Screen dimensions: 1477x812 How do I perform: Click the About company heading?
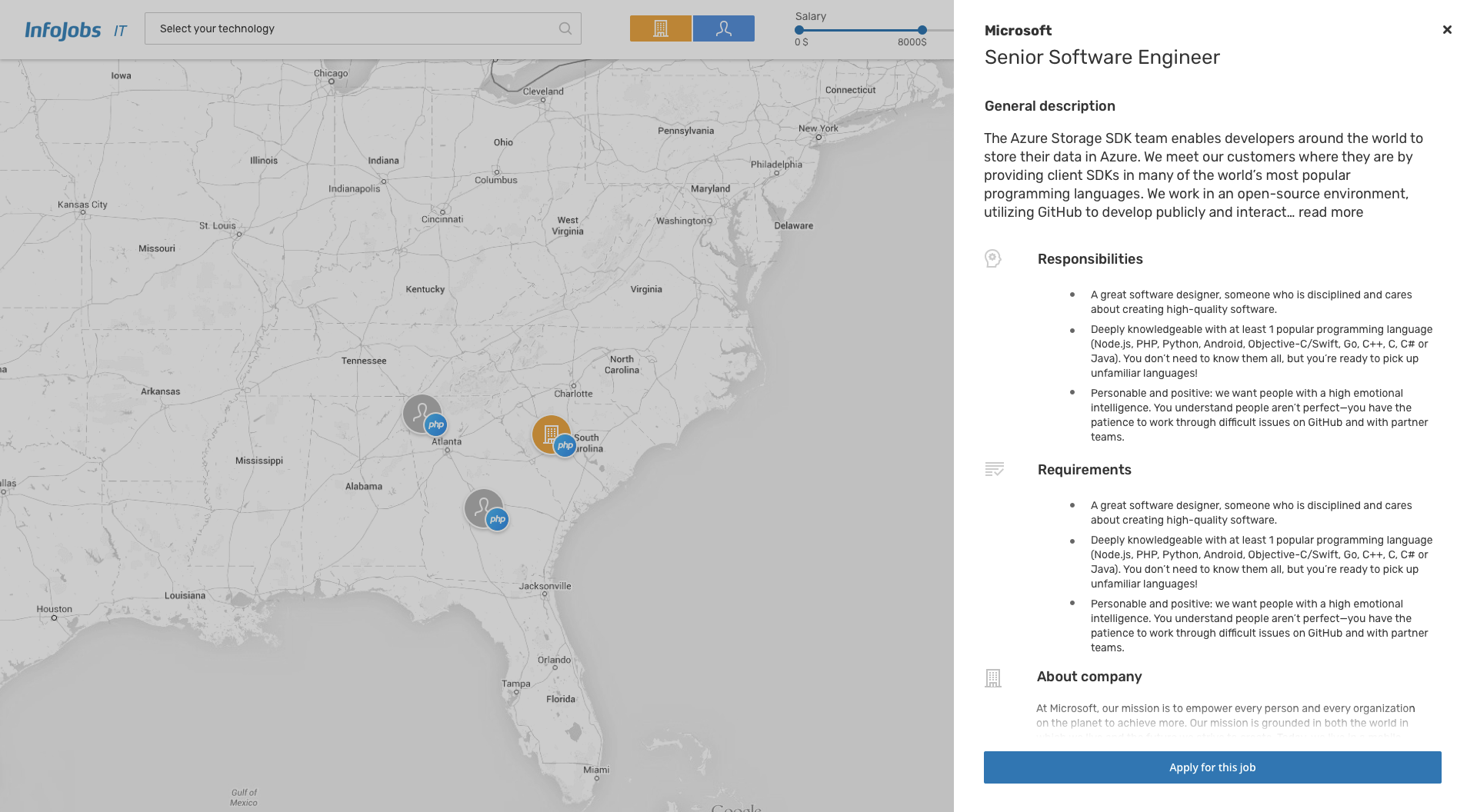1089,677
